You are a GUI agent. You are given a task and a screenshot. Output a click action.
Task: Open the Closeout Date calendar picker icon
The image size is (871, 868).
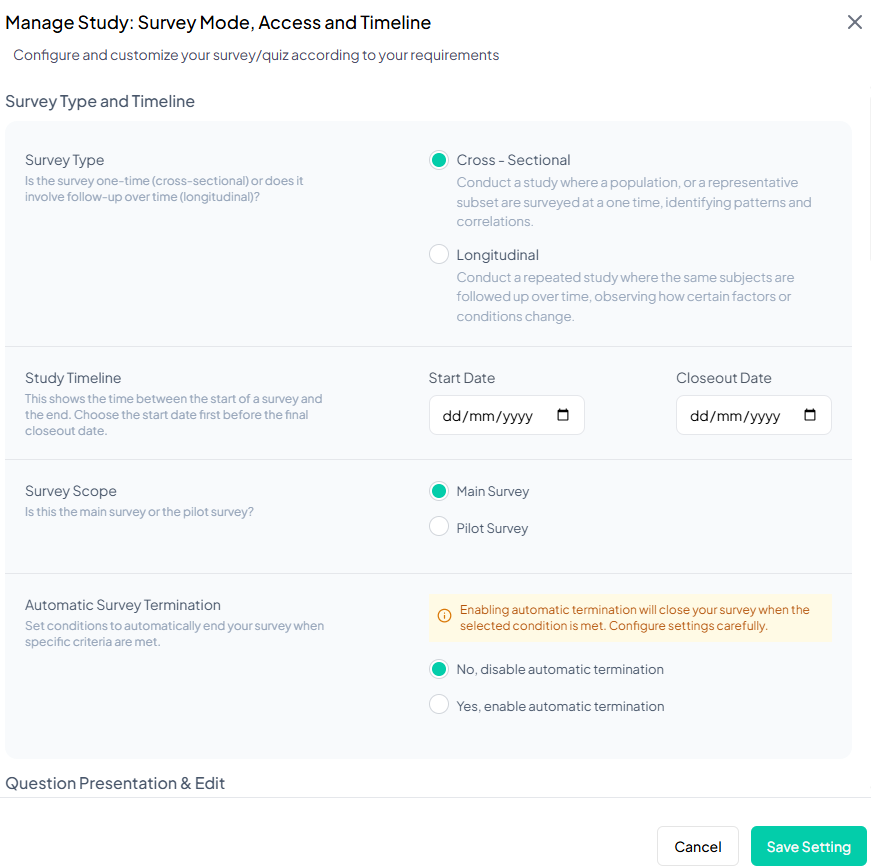point(810,415)
